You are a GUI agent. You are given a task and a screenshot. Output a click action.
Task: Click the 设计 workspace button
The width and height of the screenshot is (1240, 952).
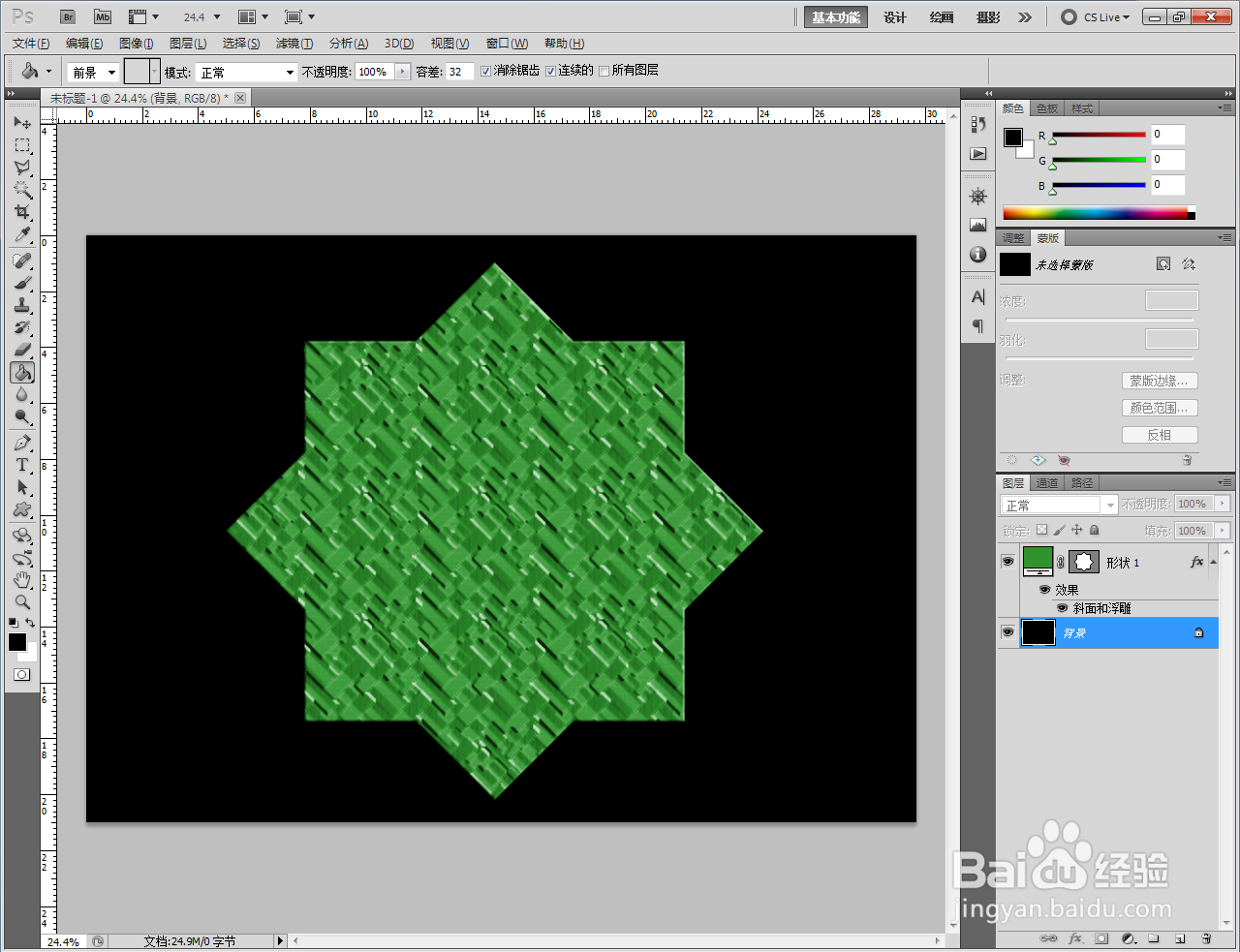[894, 17]
